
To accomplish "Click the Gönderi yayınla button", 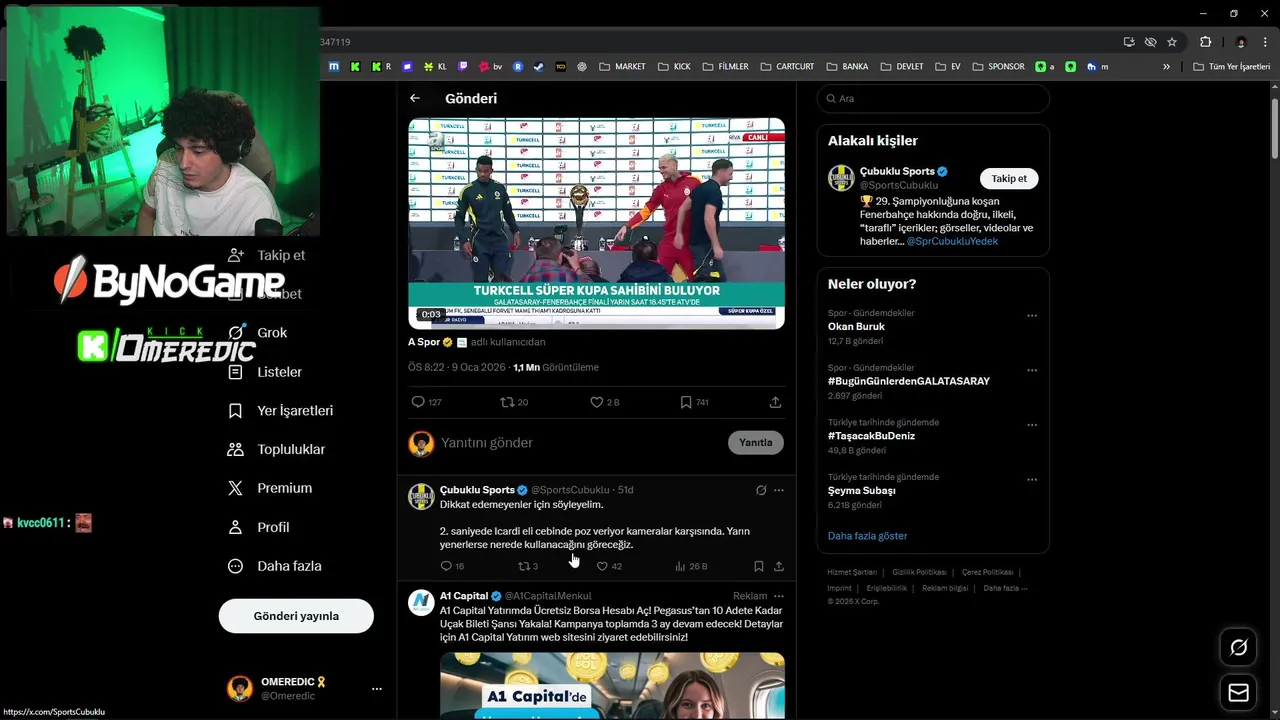I will coord(296,616).
